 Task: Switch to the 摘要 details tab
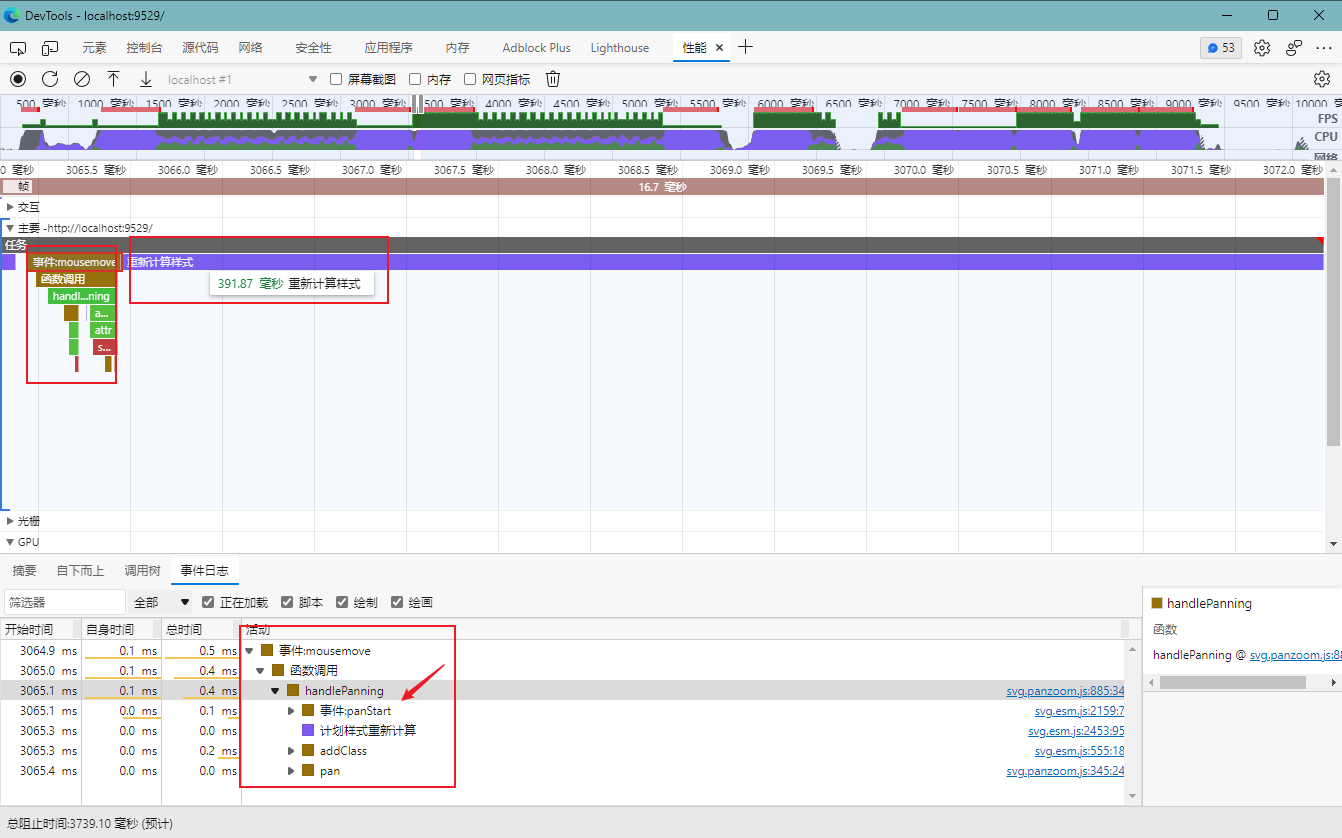(24, 570)
